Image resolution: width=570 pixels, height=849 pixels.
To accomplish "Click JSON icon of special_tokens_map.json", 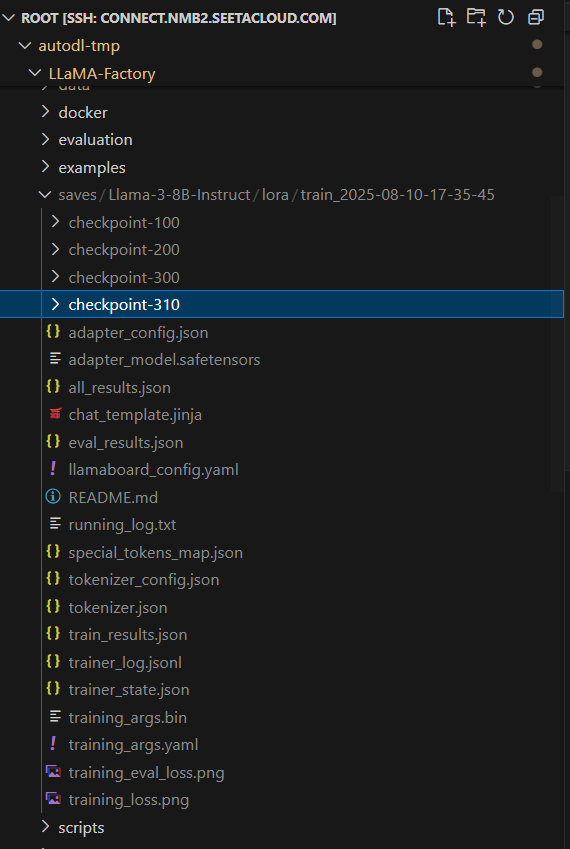I will click(53, 552).
